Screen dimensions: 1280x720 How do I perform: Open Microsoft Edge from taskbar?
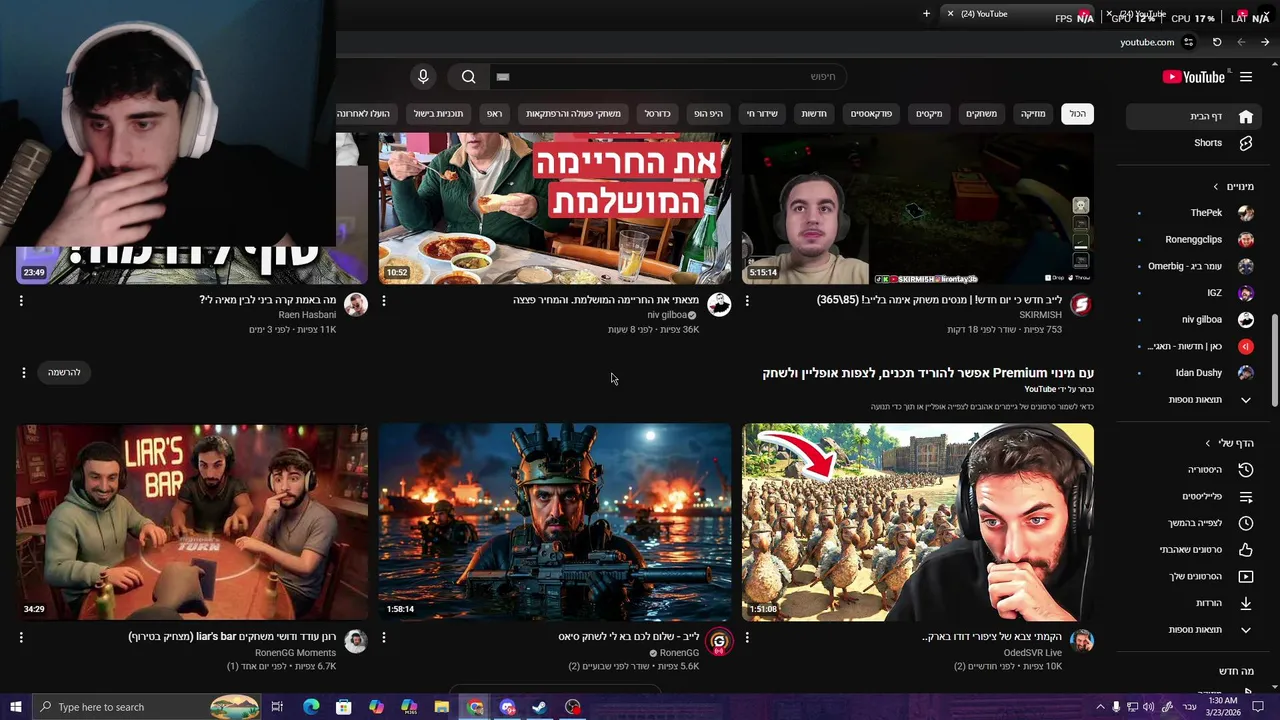coord(311,707)
